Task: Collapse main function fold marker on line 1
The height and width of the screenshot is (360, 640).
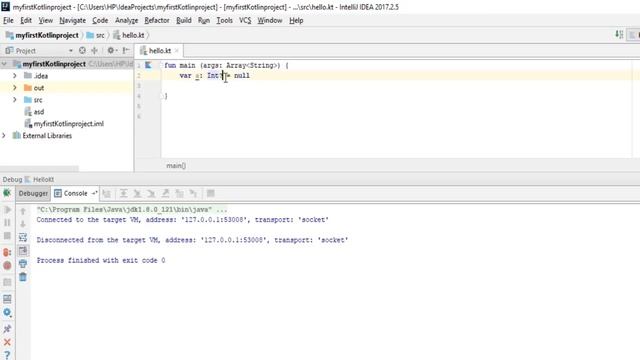Action: 162,65
